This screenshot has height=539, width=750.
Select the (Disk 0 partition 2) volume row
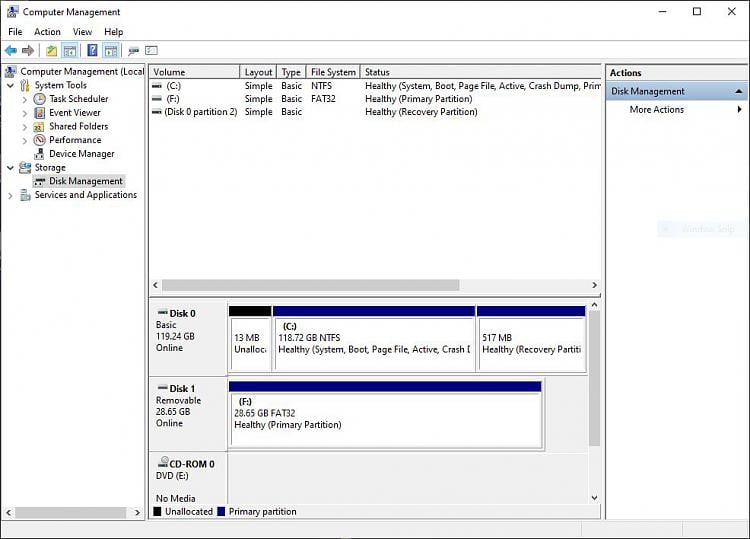375,112
